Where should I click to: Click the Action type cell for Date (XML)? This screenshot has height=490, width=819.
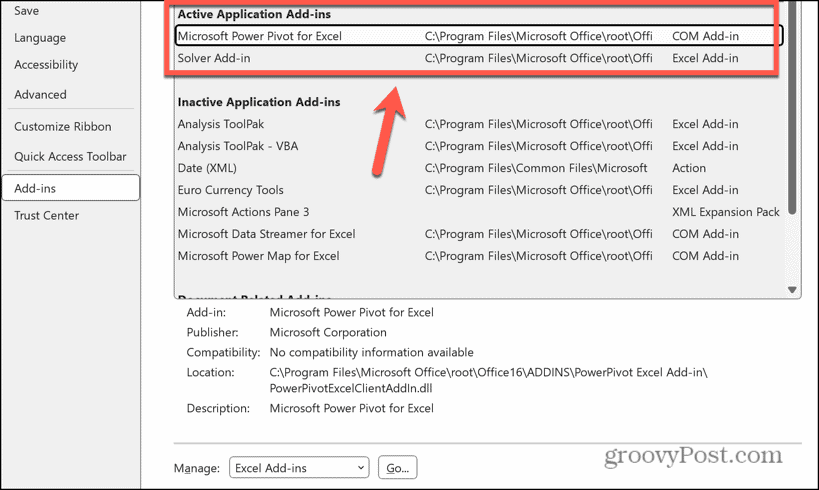[688, 168]
